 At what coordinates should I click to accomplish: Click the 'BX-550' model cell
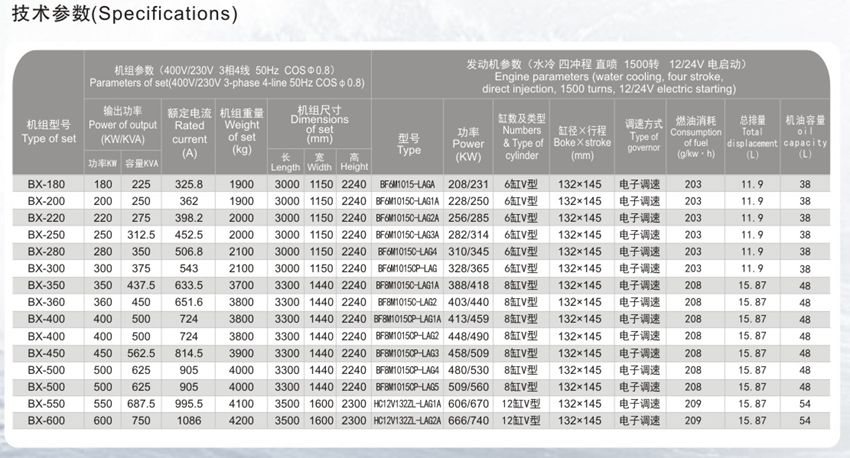(x=46, y=404)
